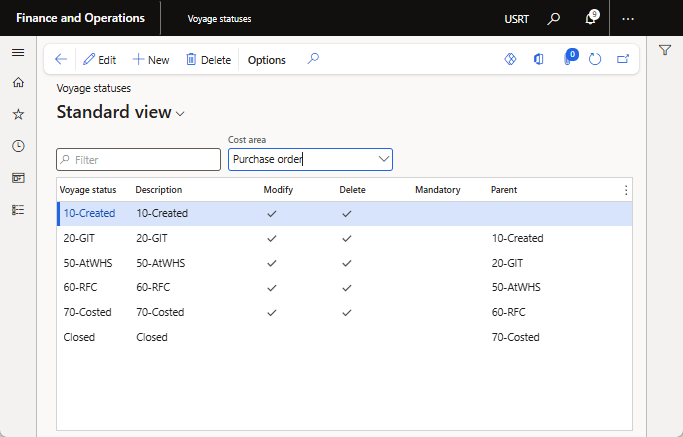Expand the hamburger navigation pane menu
The image size is (683, 437).
click(18, 52)
